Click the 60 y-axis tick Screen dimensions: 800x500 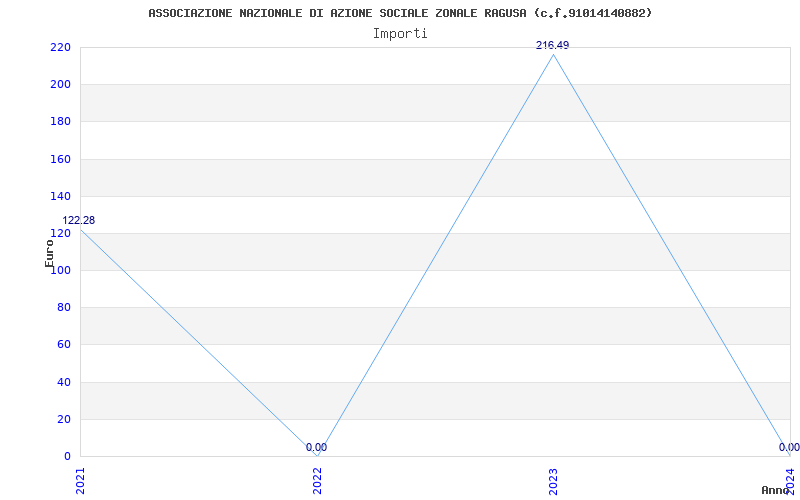pos(63,345)
